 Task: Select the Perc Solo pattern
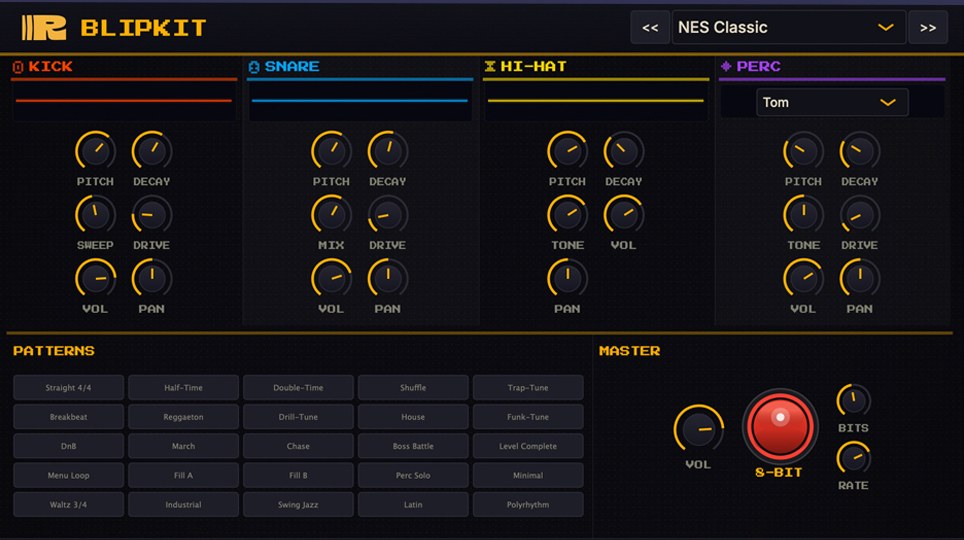[x=413, y=475]
